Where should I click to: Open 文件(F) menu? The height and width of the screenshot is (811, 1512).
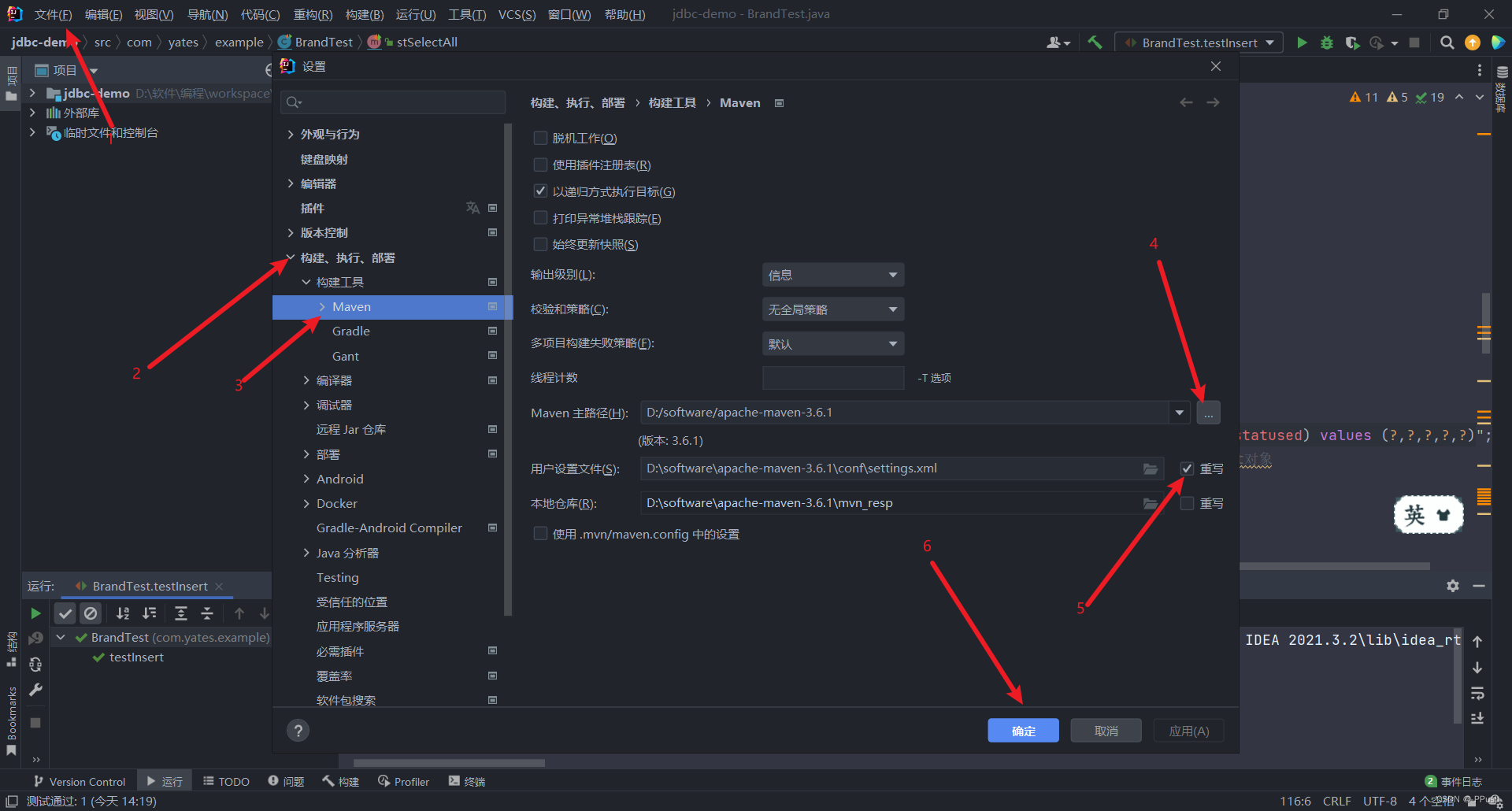click(x=53, y=14)
